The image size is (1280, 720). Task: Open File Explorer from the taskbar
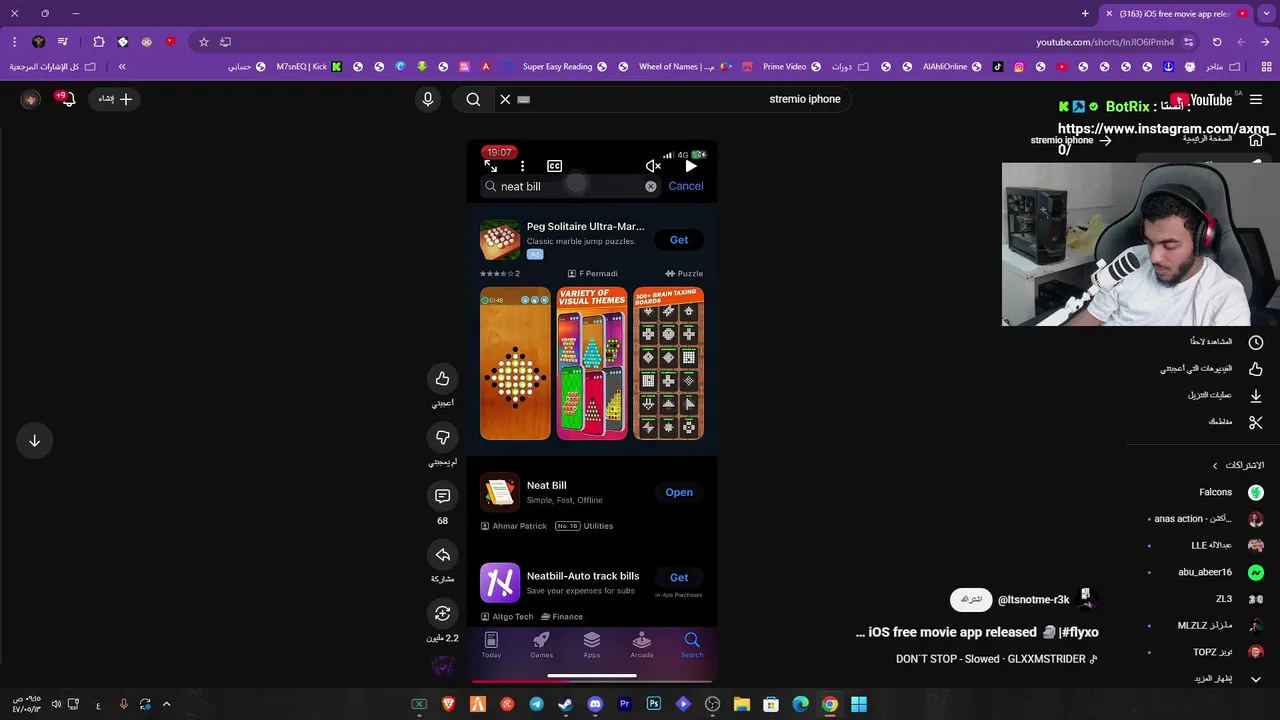pos(742,704)
